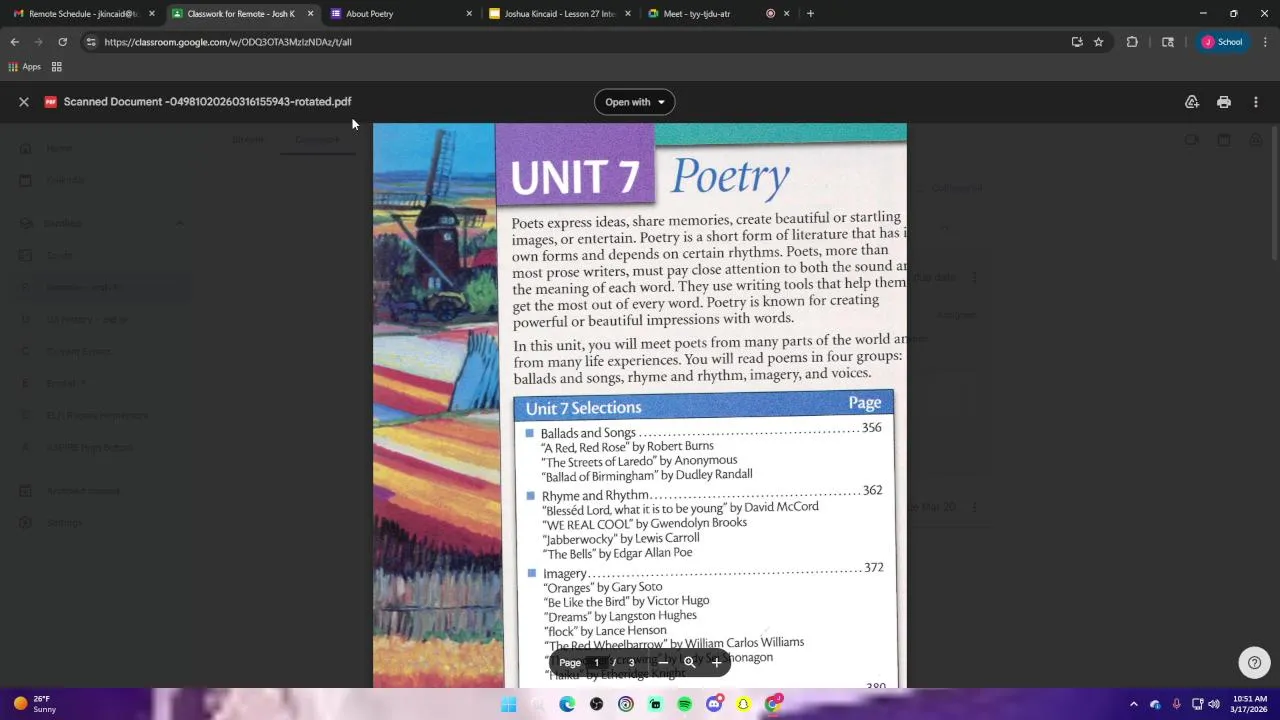Click the PDF file type icon
The image size is (1280, 720).
click(x=50, y=102)
